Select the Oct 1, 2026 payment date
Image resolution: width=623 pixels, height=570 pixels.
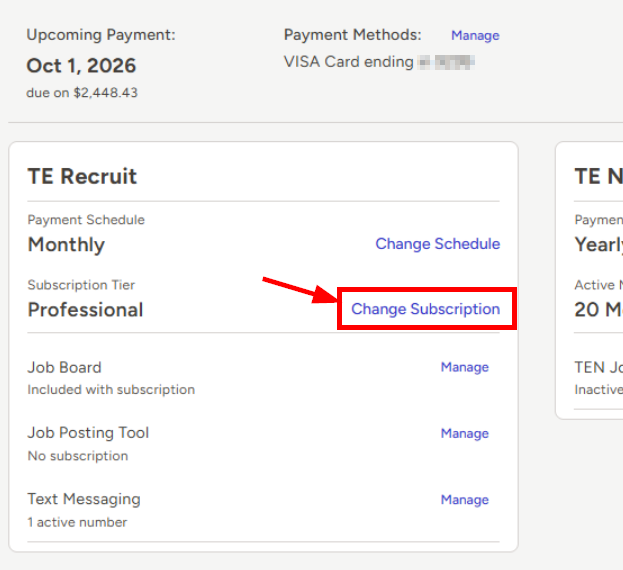pos(81,66)
